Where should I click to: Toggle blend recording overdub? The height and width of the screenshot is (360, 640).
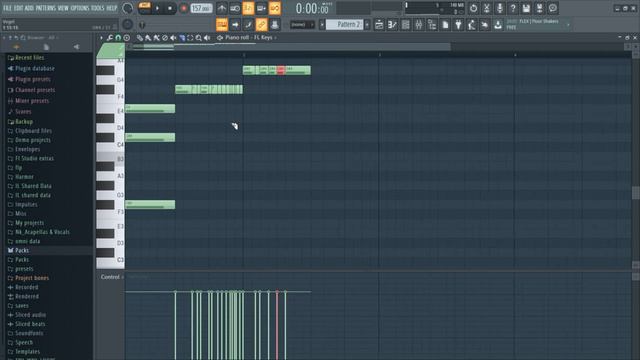[x=262, y=8]
